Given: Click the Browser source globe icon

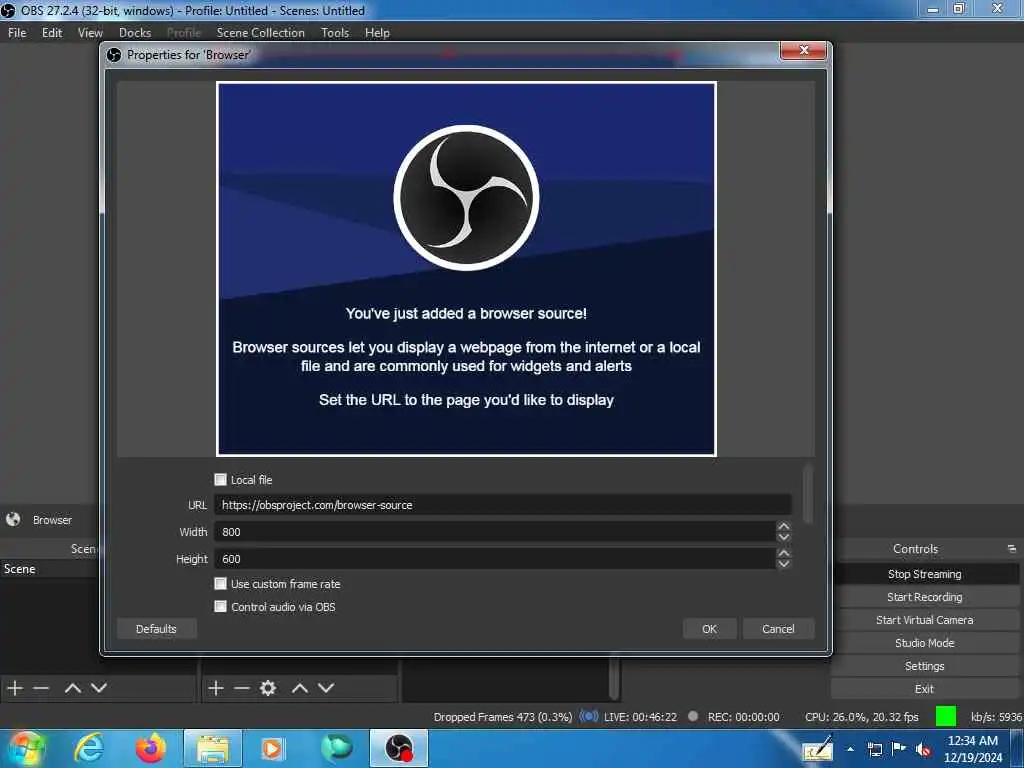Looking at the screenshot, I should (x=13, y=519).
